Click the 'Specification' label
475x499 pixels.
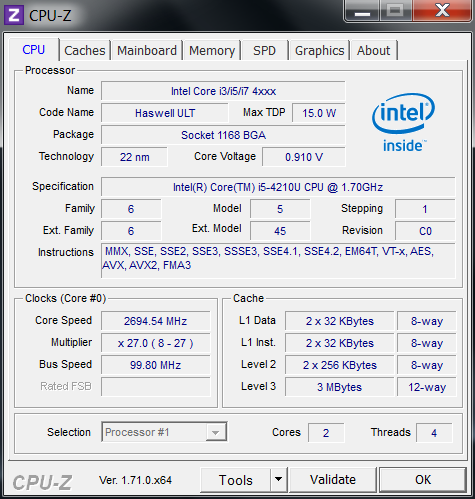click(x=63, y=186)
